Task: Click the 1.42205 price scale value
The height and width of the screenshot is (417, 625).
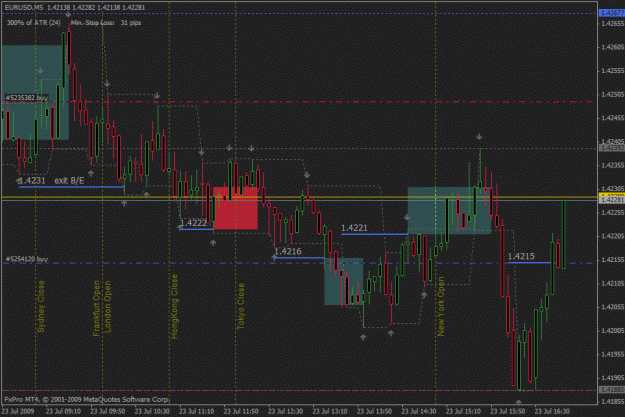Action: tap(612, 236)
